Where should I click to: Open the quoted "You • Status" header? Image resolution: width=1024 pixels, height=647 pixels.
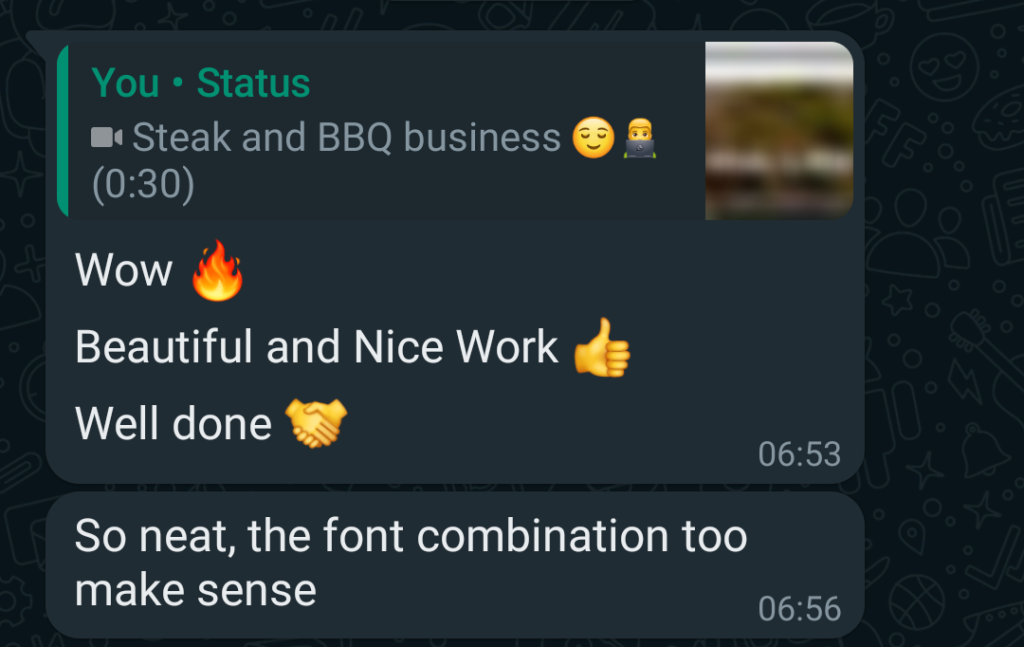pyautogui.click(x=200, y=83)
